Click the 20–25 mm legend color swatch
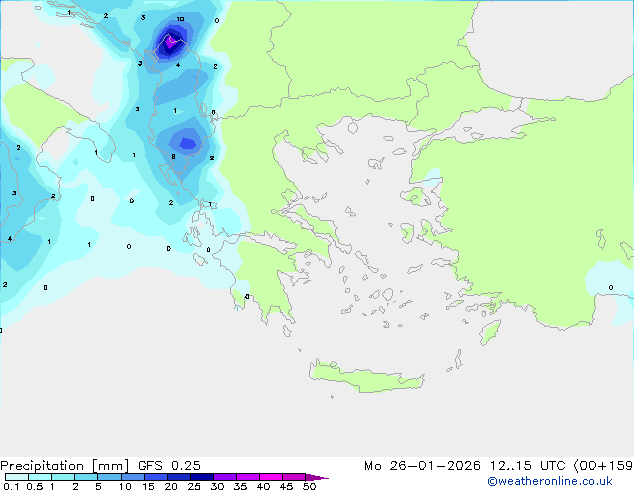 point(178,477)
